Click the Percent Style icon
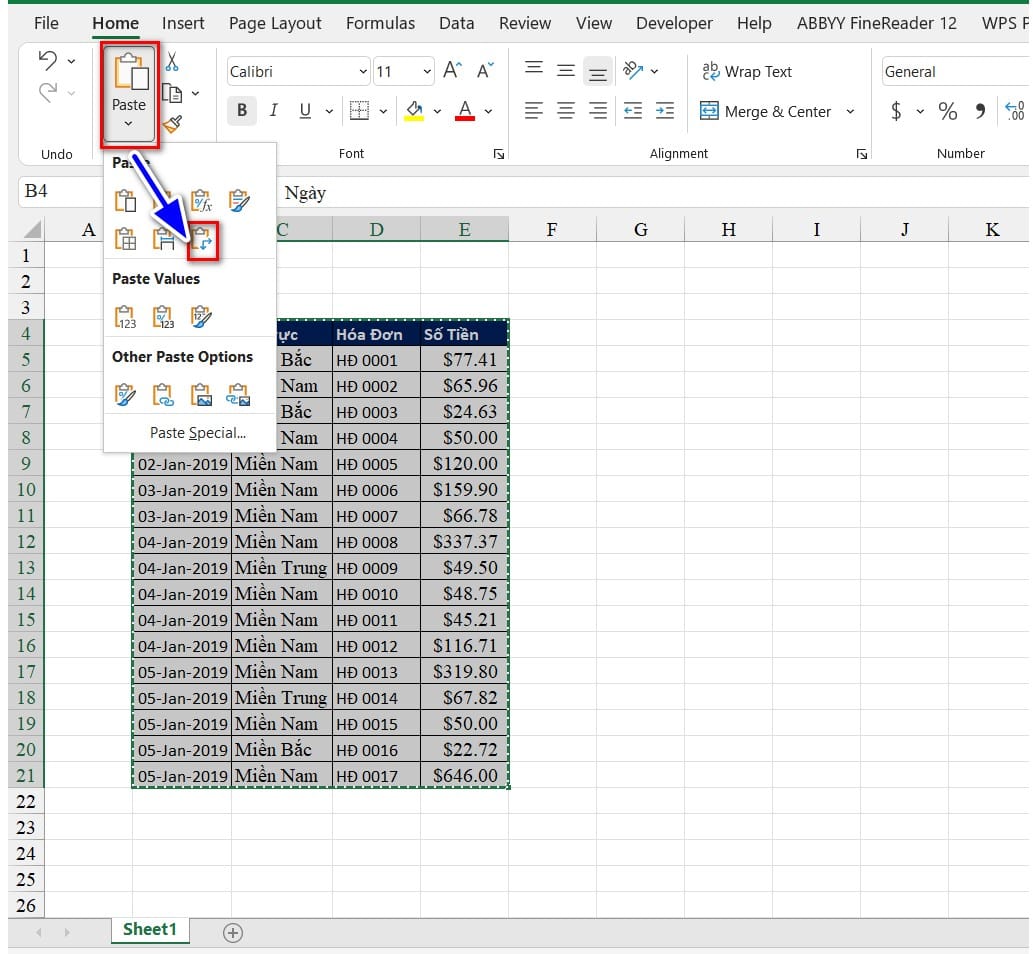This screenshot has width=1033, height=954. (947, 111)
